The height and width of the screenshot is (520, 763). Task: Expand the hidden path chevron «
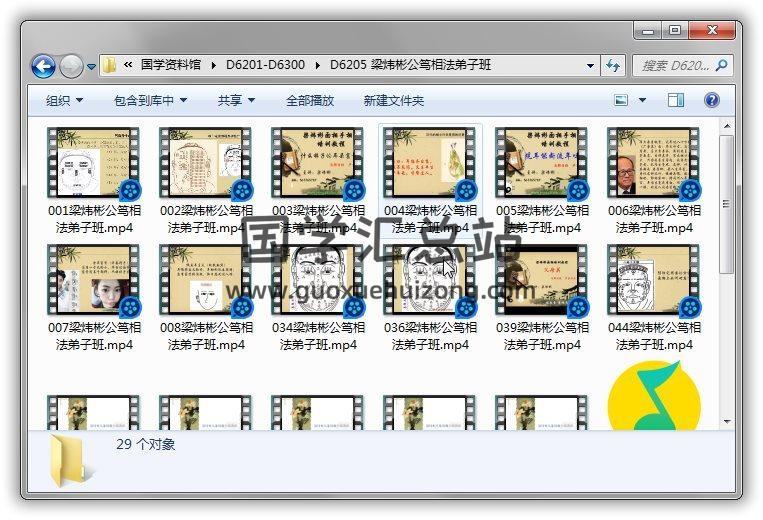click(x=128, y=65)
